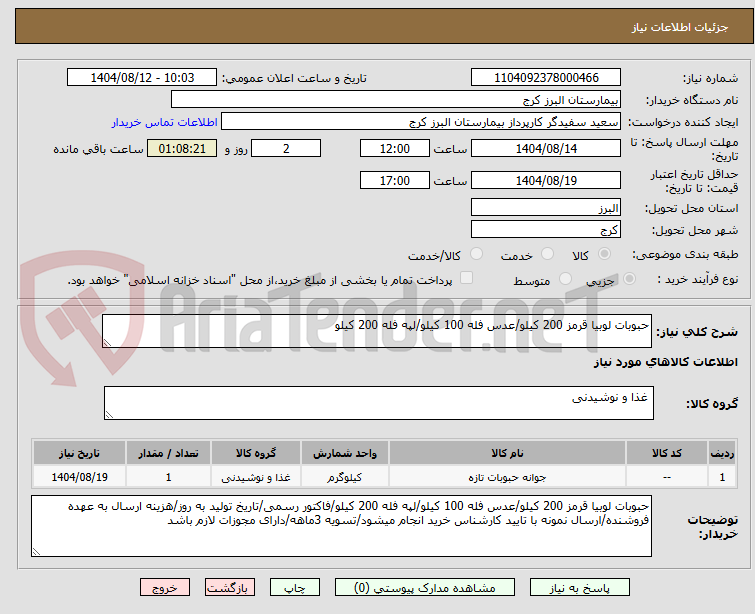
Task: Click the شماره نیاز number field
Action: (546, 78)
